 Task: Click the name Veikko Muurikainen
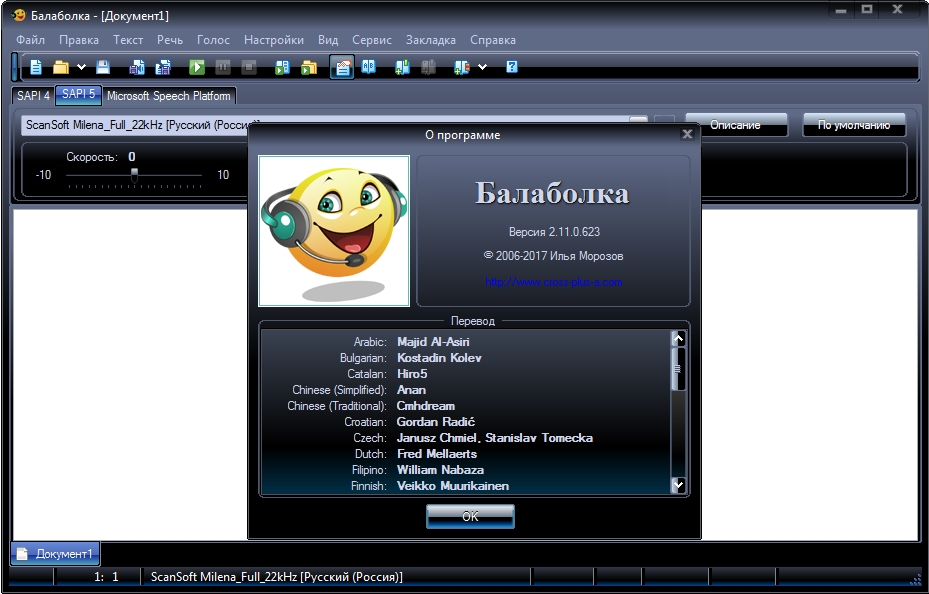pos(453,486)
